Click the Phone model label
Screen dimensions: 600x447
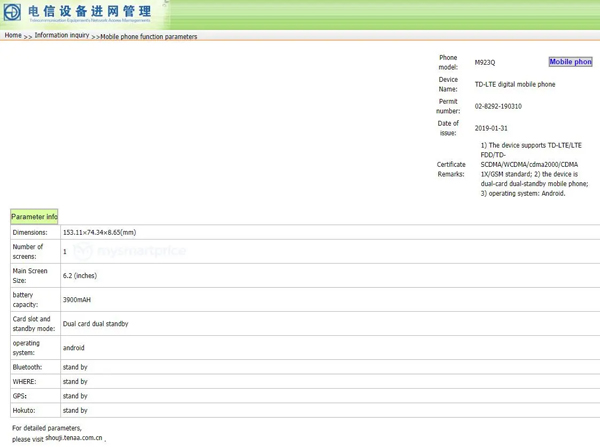coord(448,62)
